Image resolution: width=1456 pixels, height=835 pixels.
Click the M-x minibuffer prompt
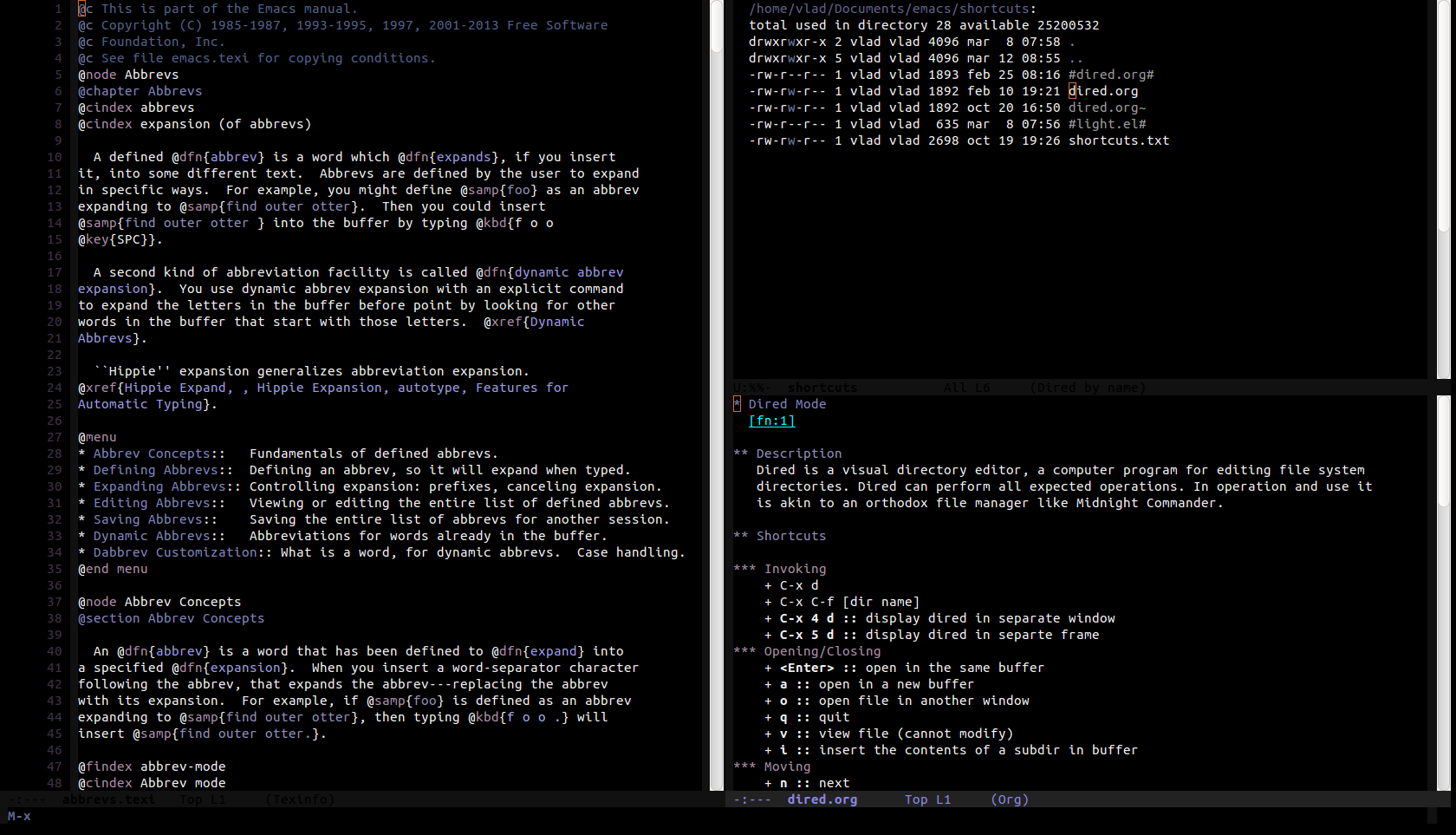(x=19, y=816)
